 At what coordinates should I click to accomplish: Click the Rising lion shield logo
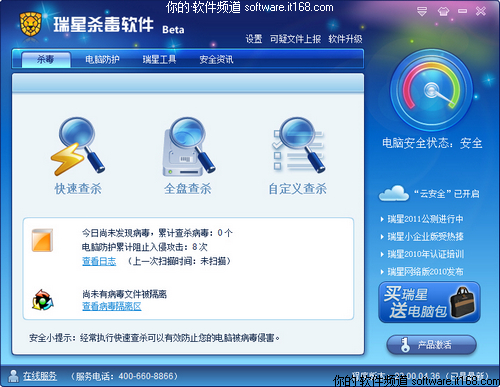point(31,24)
